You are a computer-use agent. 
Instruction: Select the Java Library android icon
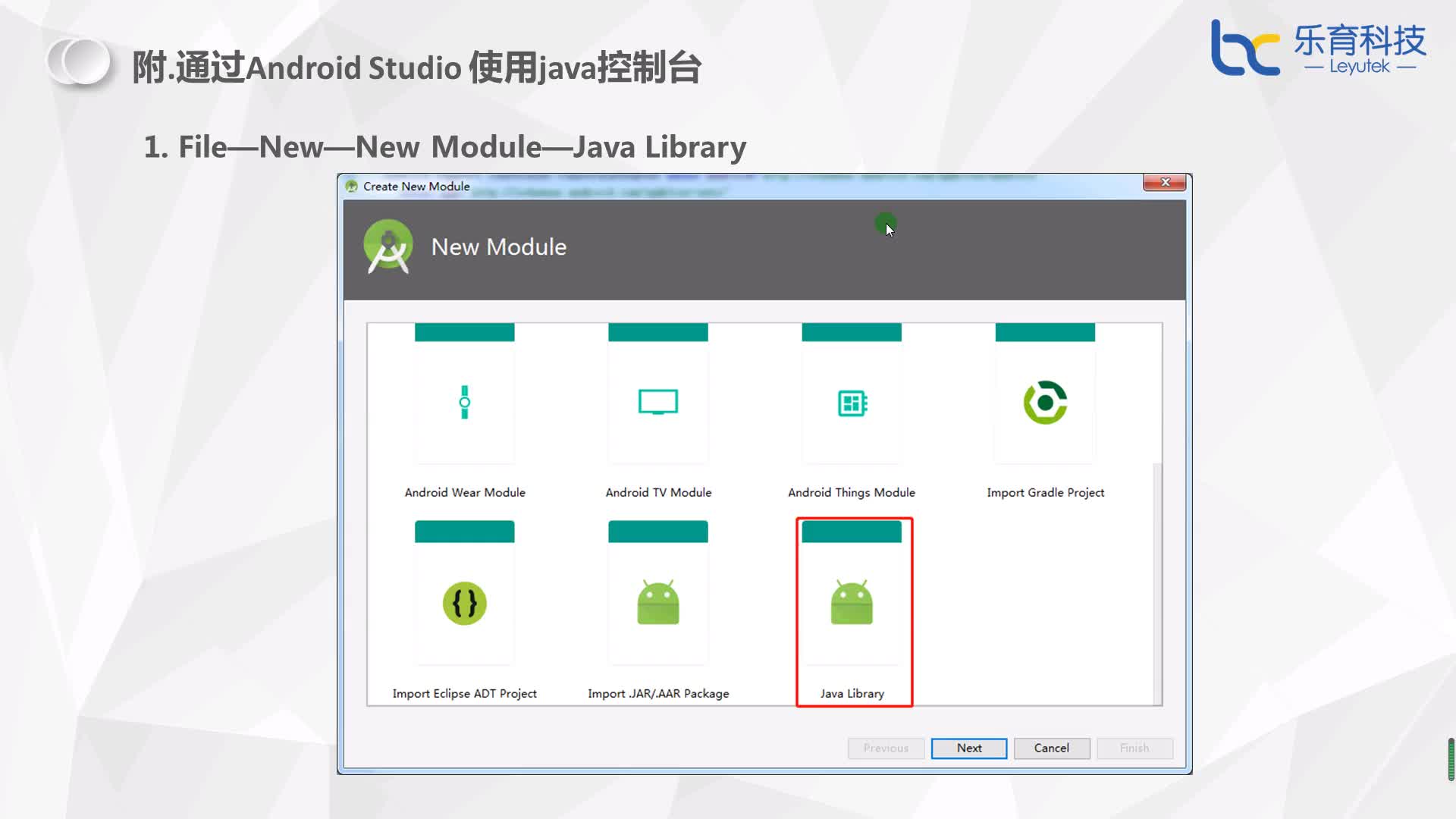tap(852, 603)
